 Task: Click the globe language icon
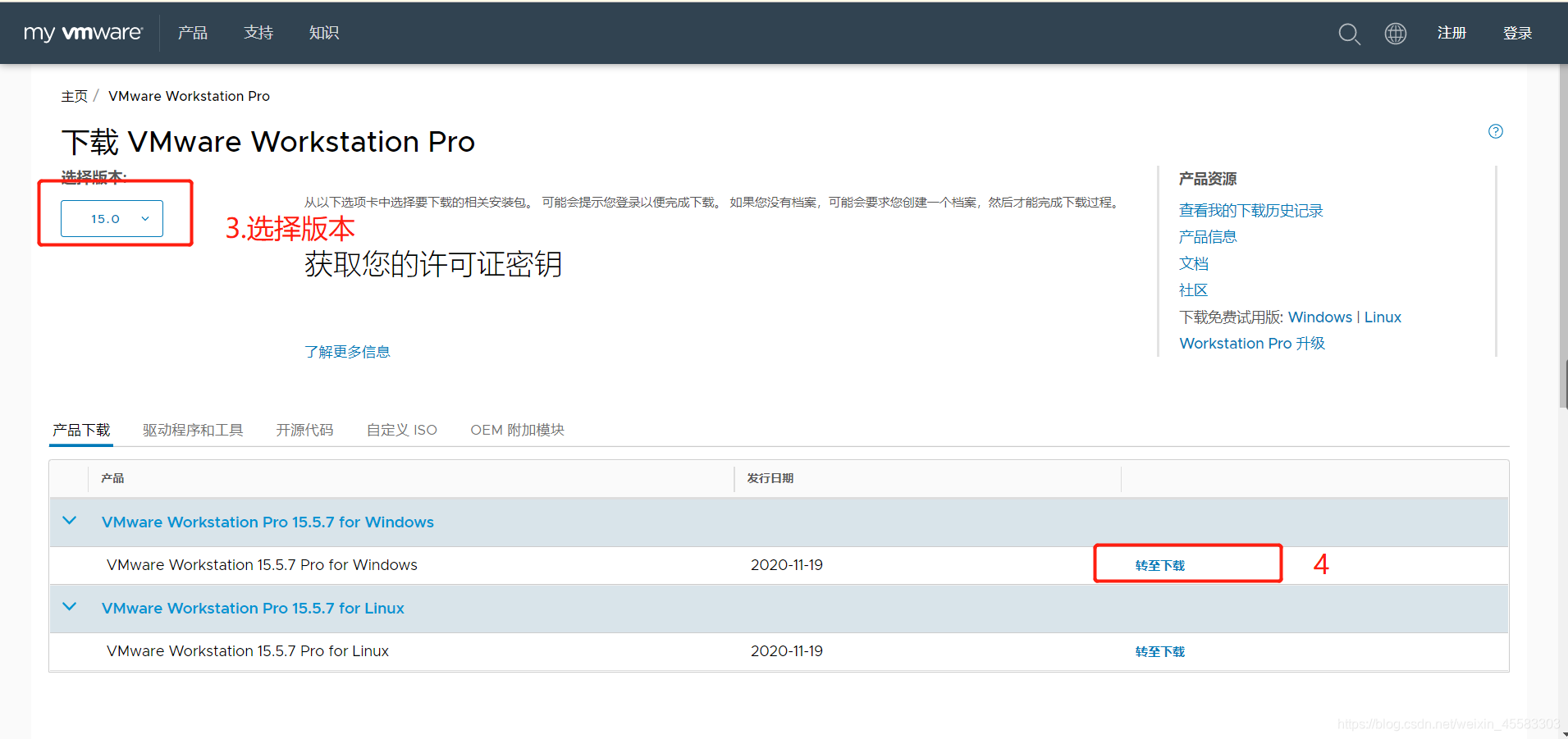(1395, 34)
